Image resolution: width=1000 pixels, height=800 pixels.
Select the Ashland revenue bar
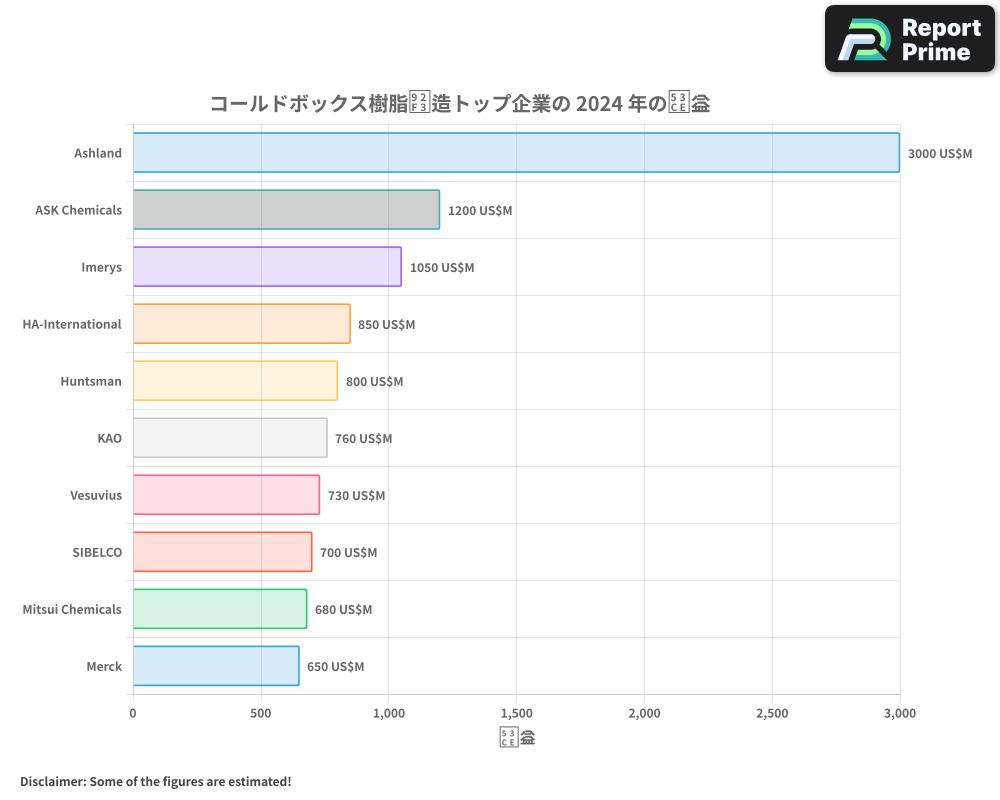tap(515, 153)
